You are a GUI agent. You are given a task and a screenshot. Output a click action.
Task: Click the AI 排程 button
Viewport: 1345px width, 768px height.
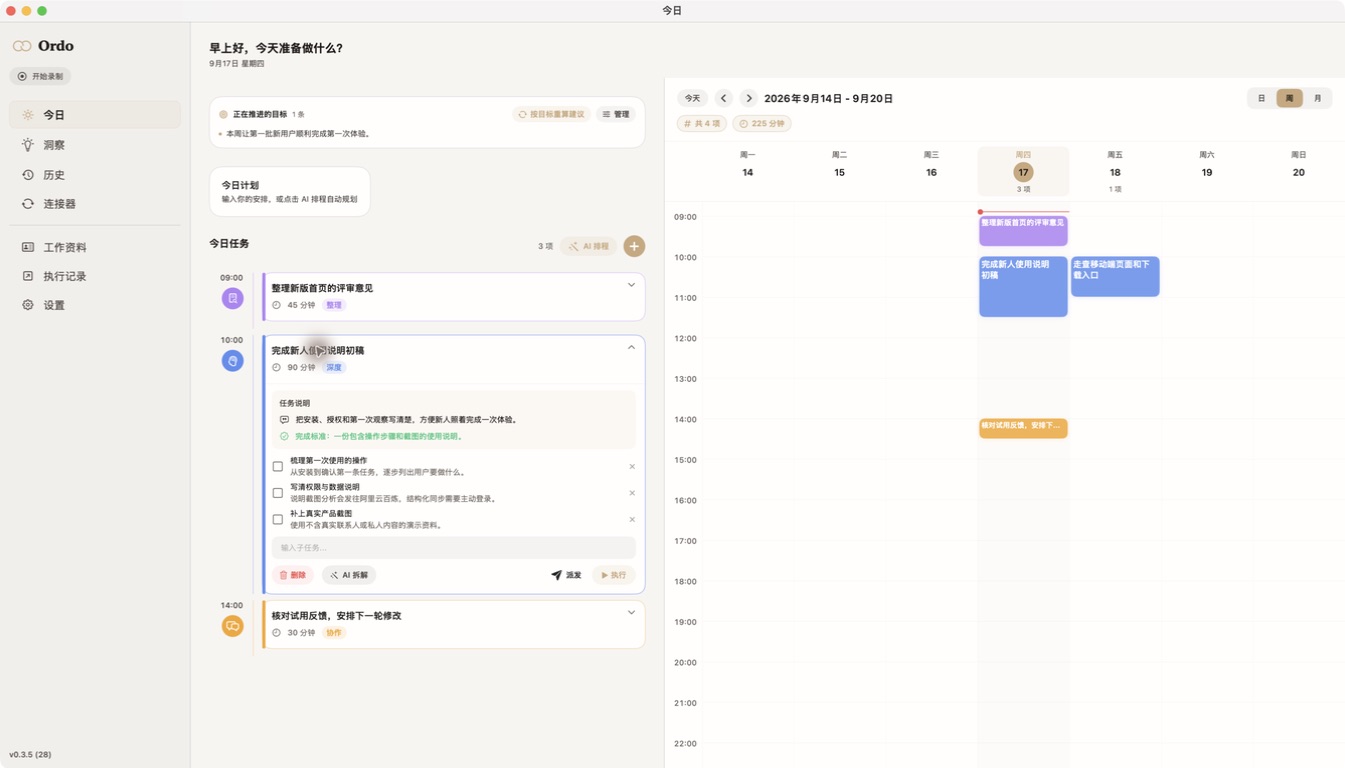pyautogui.click(x=588, y=246)
